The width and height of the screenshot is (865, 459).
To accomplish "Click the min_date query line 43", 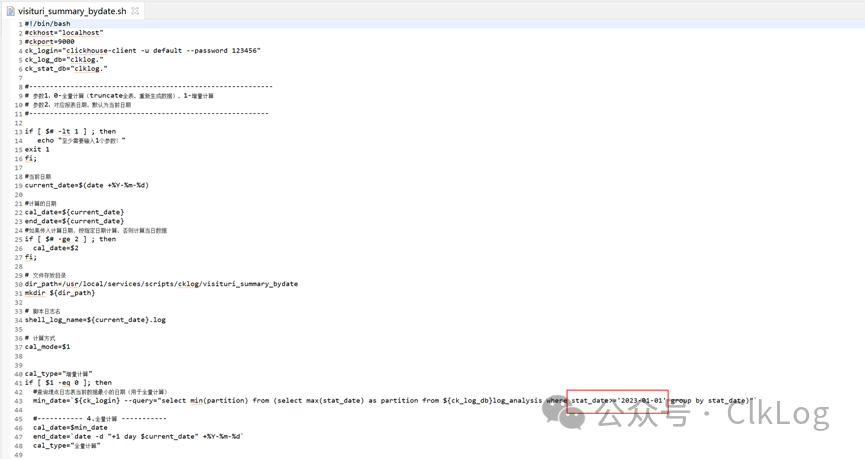I will pyautogui.click(x=395, y=401).
